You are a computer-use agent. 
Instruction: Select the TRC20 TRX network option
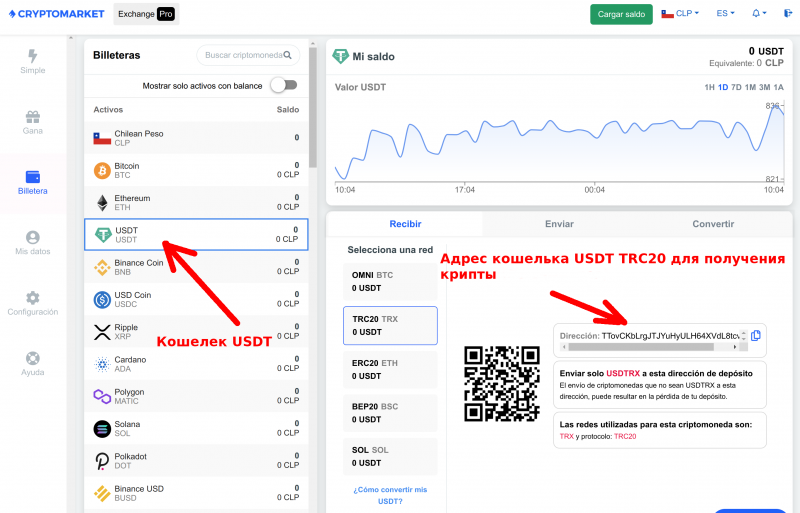(x=390, y=325)
